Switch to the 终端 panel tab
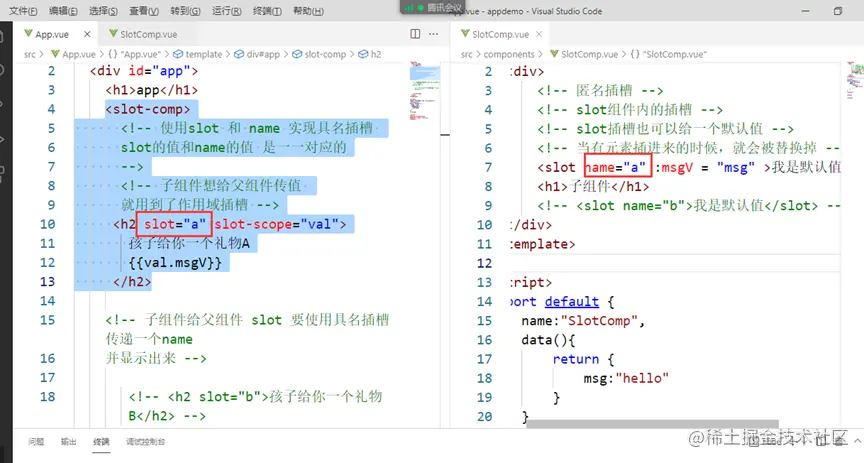 (x=101, y=442)
